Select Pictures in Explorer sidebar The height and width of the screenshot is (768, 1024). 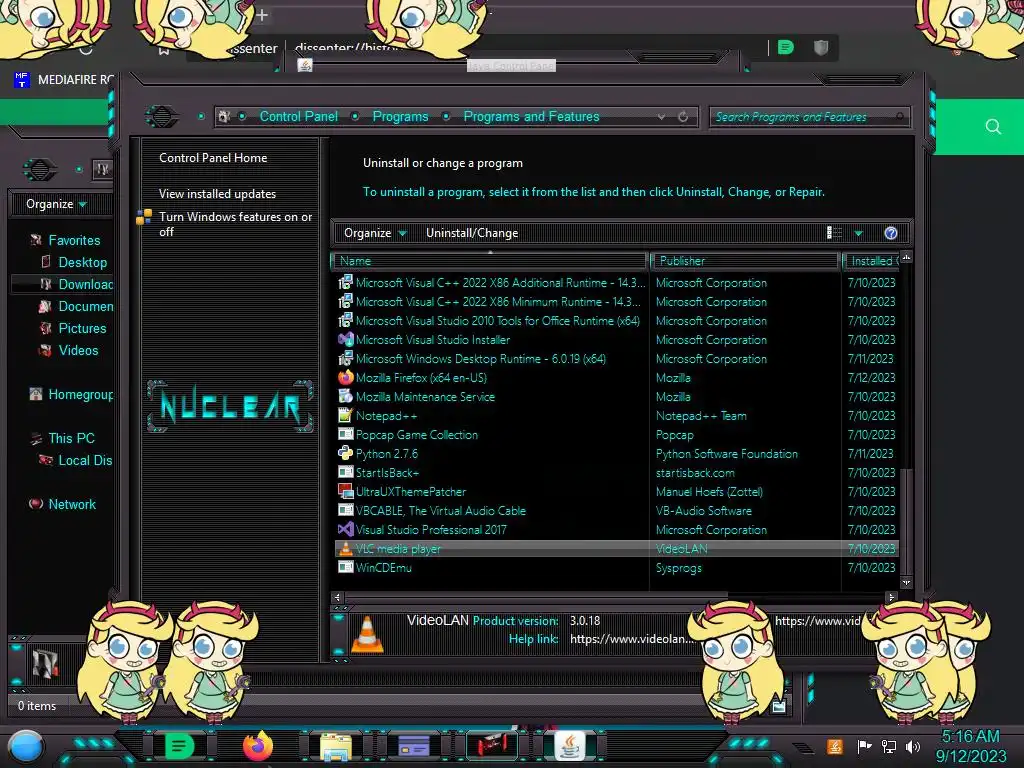click(82, 328)
